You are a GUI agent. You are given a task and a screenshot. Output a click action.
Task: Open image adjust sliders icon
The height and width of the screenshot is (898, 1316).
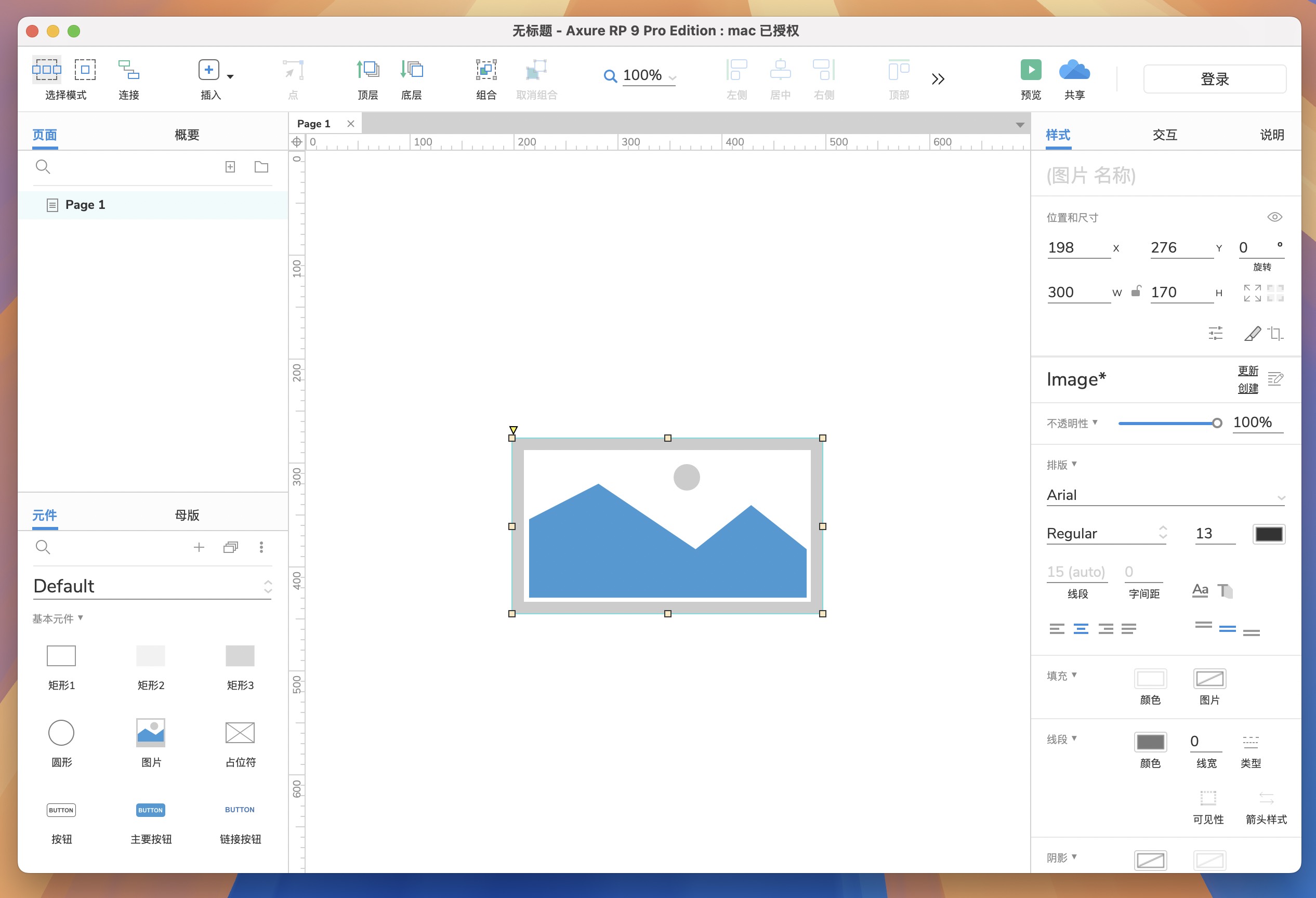coord(1215,333)
